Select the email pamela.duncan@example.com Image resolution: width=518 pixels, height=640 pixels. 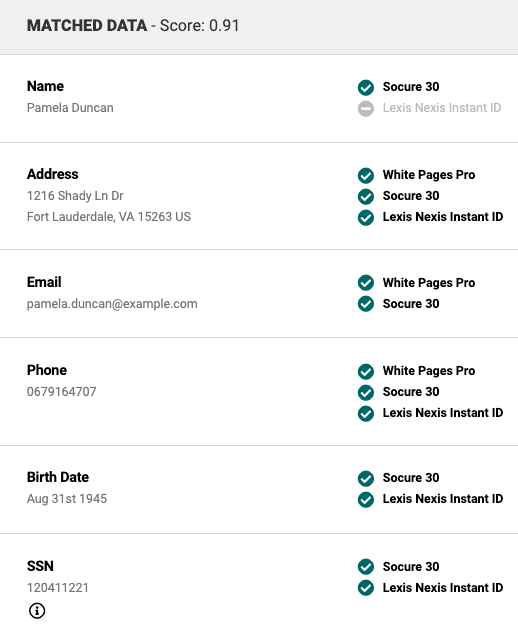coord(112,304)
